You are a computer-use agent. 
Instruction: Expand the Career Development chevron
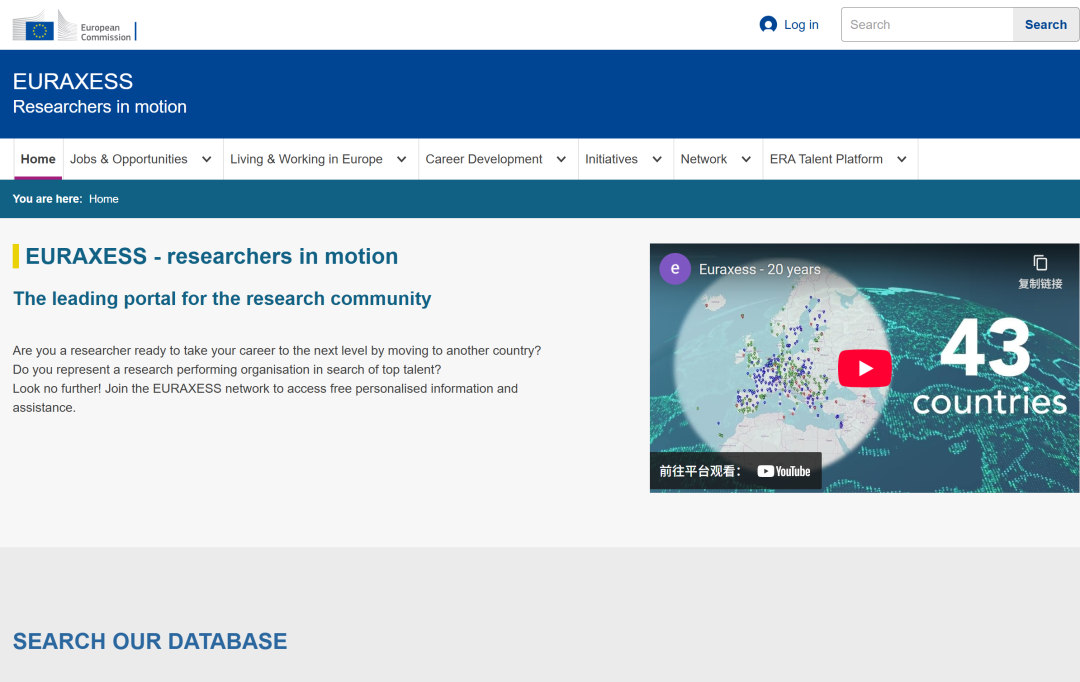pos(561,159)
